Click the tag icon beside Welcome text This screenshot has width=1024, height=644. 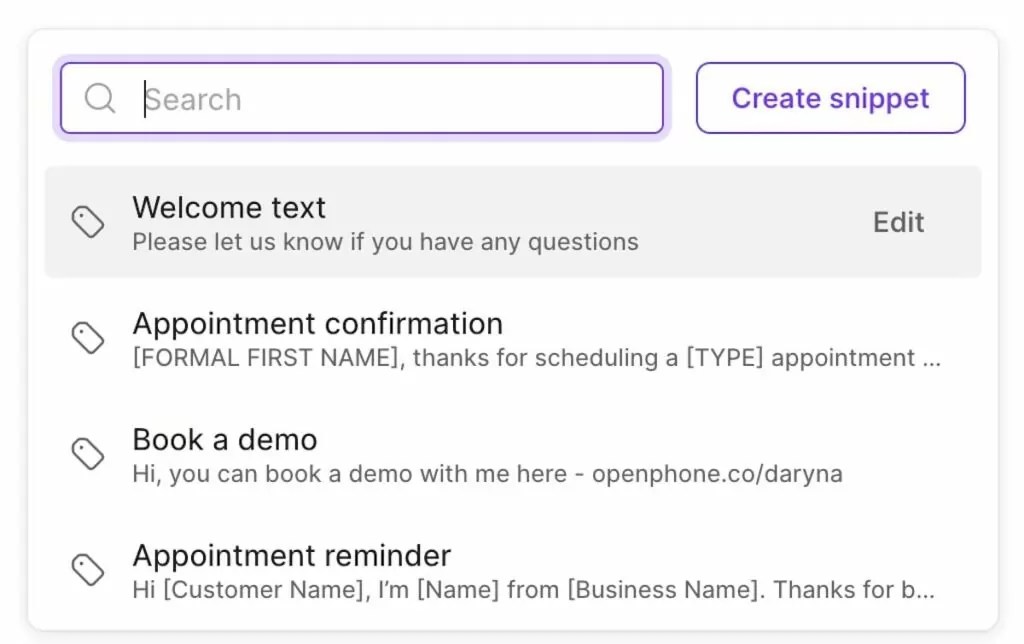(x=88, y=222)
